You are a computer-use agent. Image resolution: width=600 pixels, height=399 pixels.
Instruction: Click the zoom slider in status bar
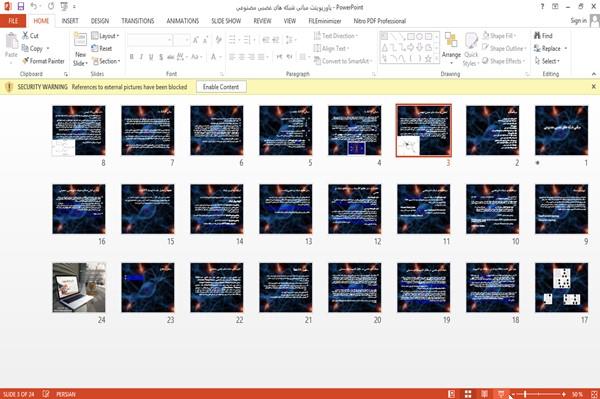coord(538,394)
